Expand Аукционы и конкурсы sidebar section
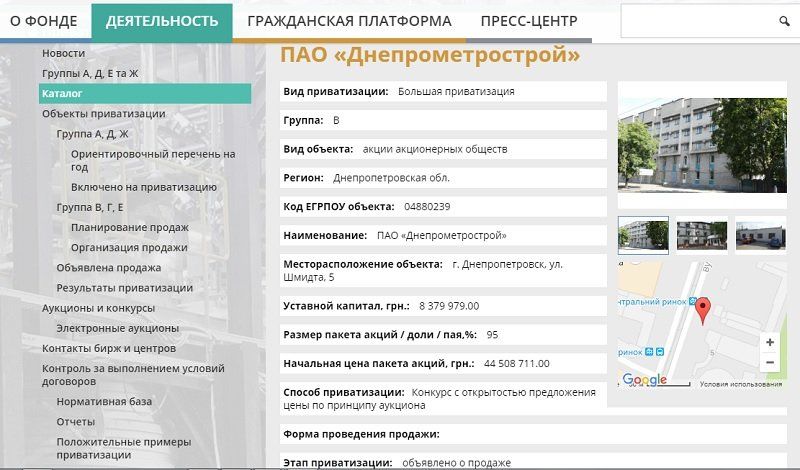Image resolution: width=800 pixels, height=470 pixels. click(98, 308)
